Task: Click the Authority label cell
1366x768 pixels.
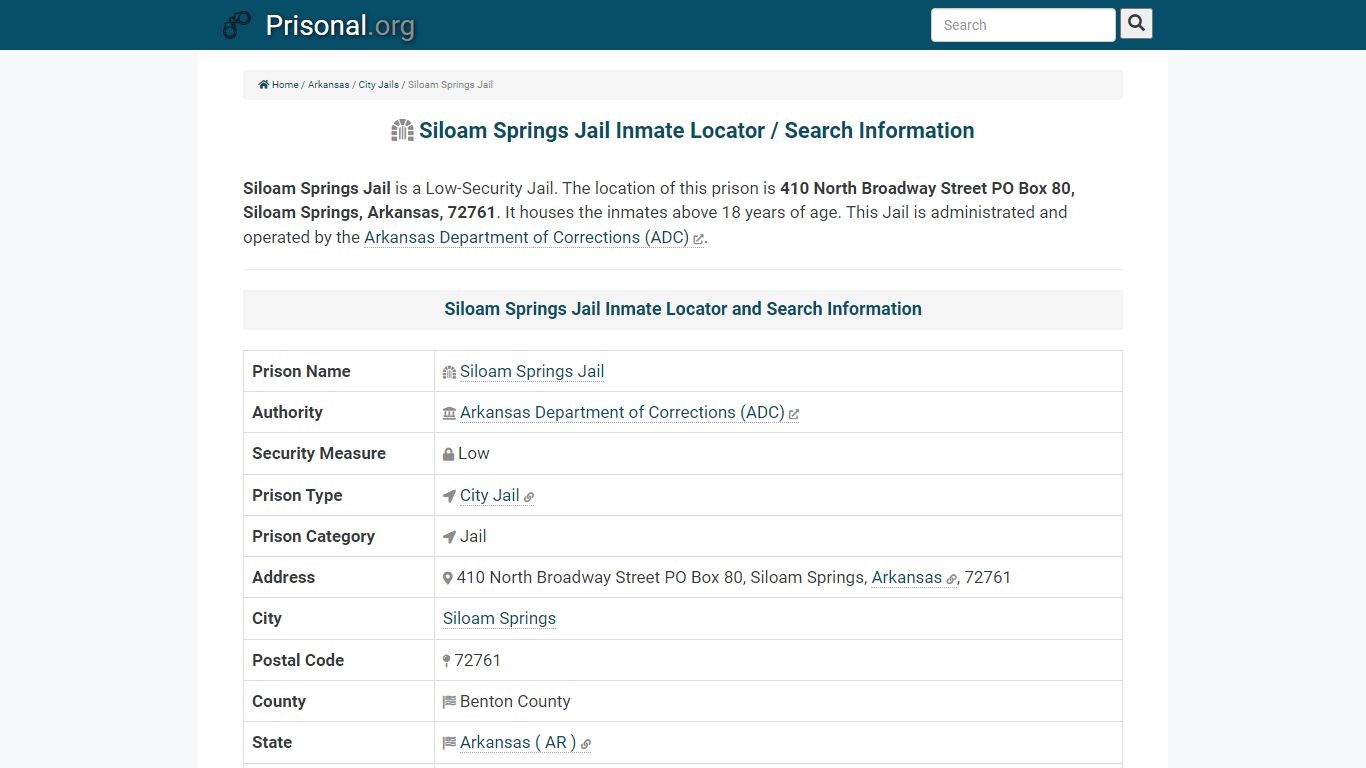Action: pyautogui.click(x=339, y=412)
